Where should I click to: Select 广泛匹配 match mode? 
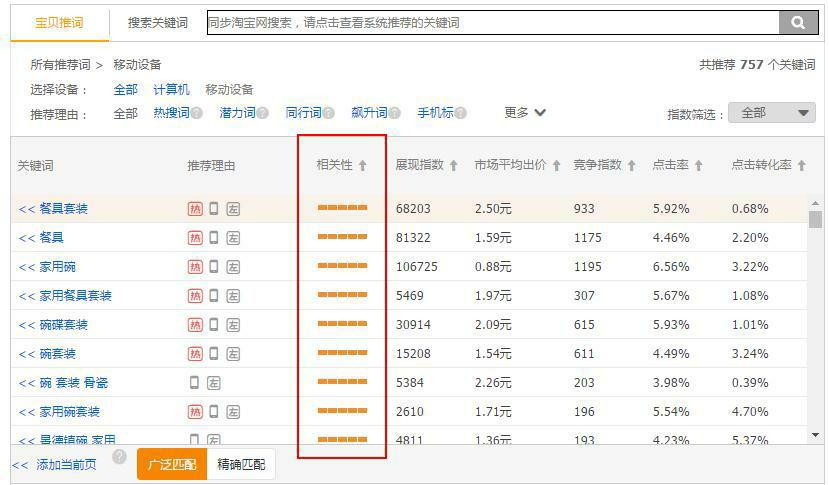(172, 464)
